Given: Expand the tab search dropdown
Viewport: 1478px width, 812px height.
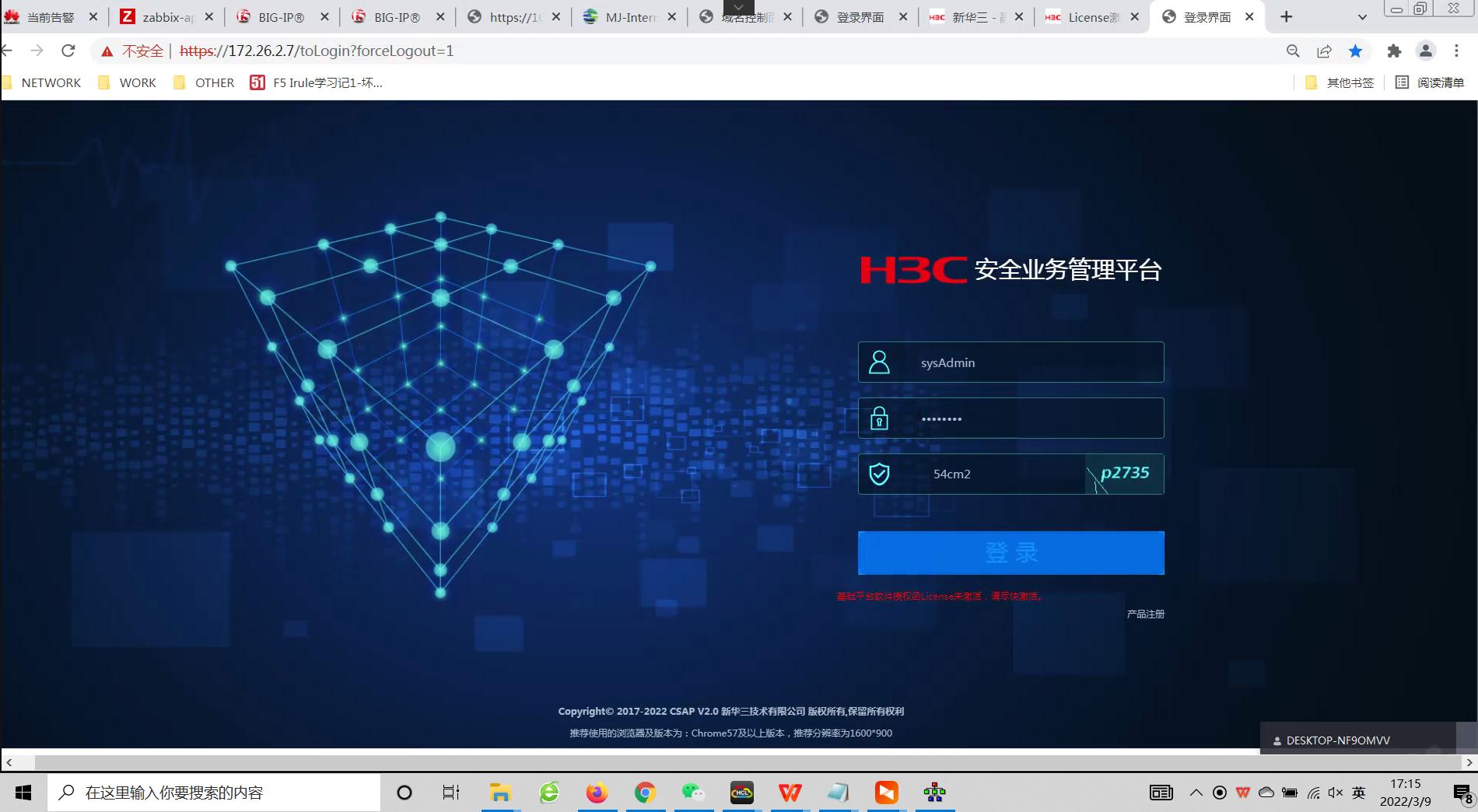Looking at the screenshot, I should pos(1362,17).
